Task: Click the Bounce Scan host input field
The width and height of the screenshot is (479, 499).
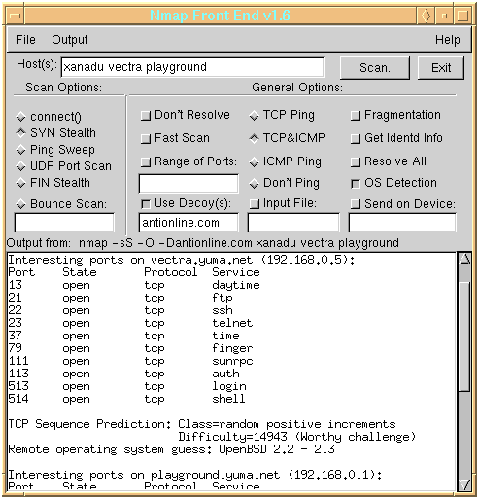Action: 65,222
